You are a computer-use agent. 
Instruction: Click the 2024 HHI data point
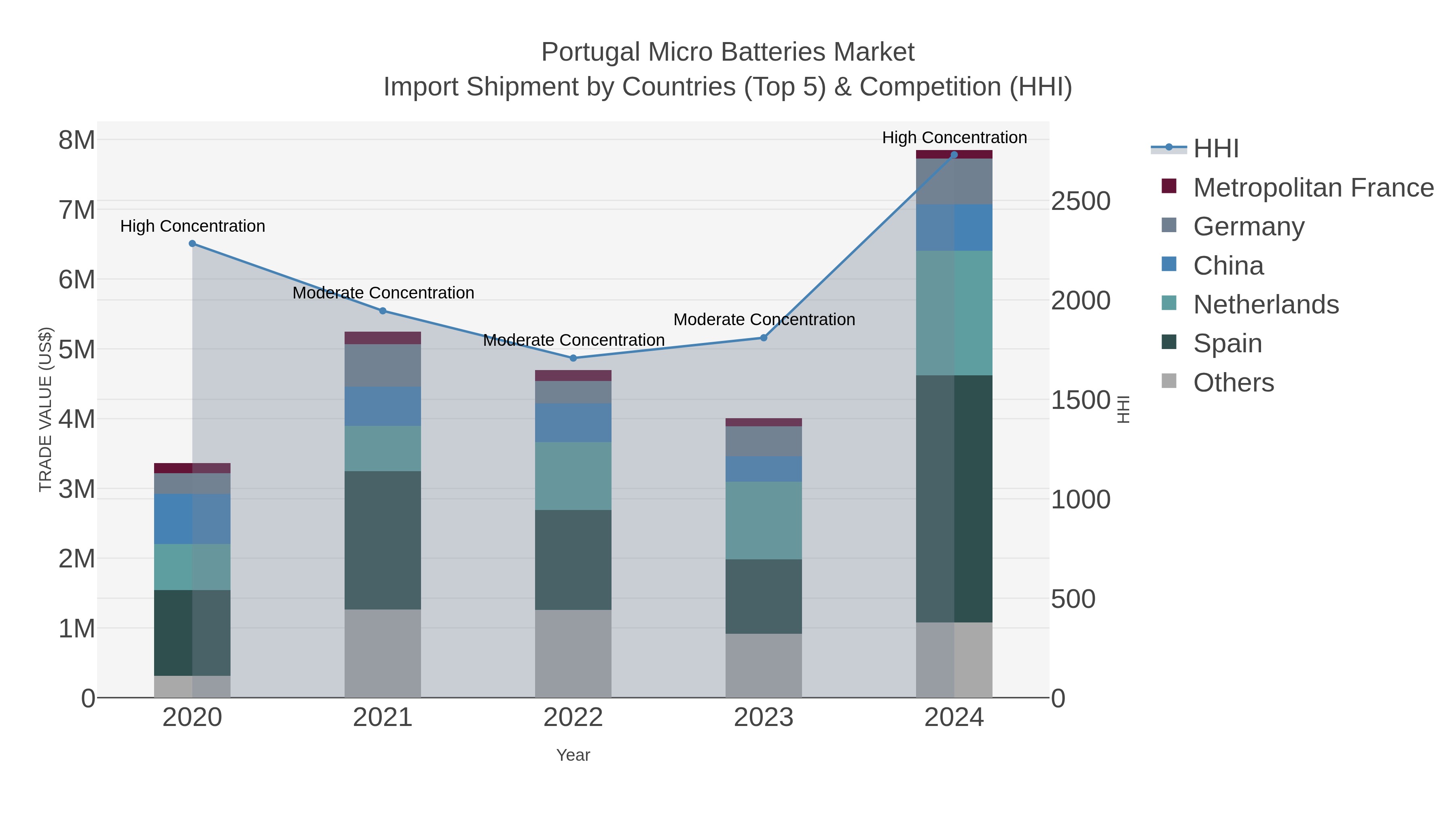pos(954,155)
